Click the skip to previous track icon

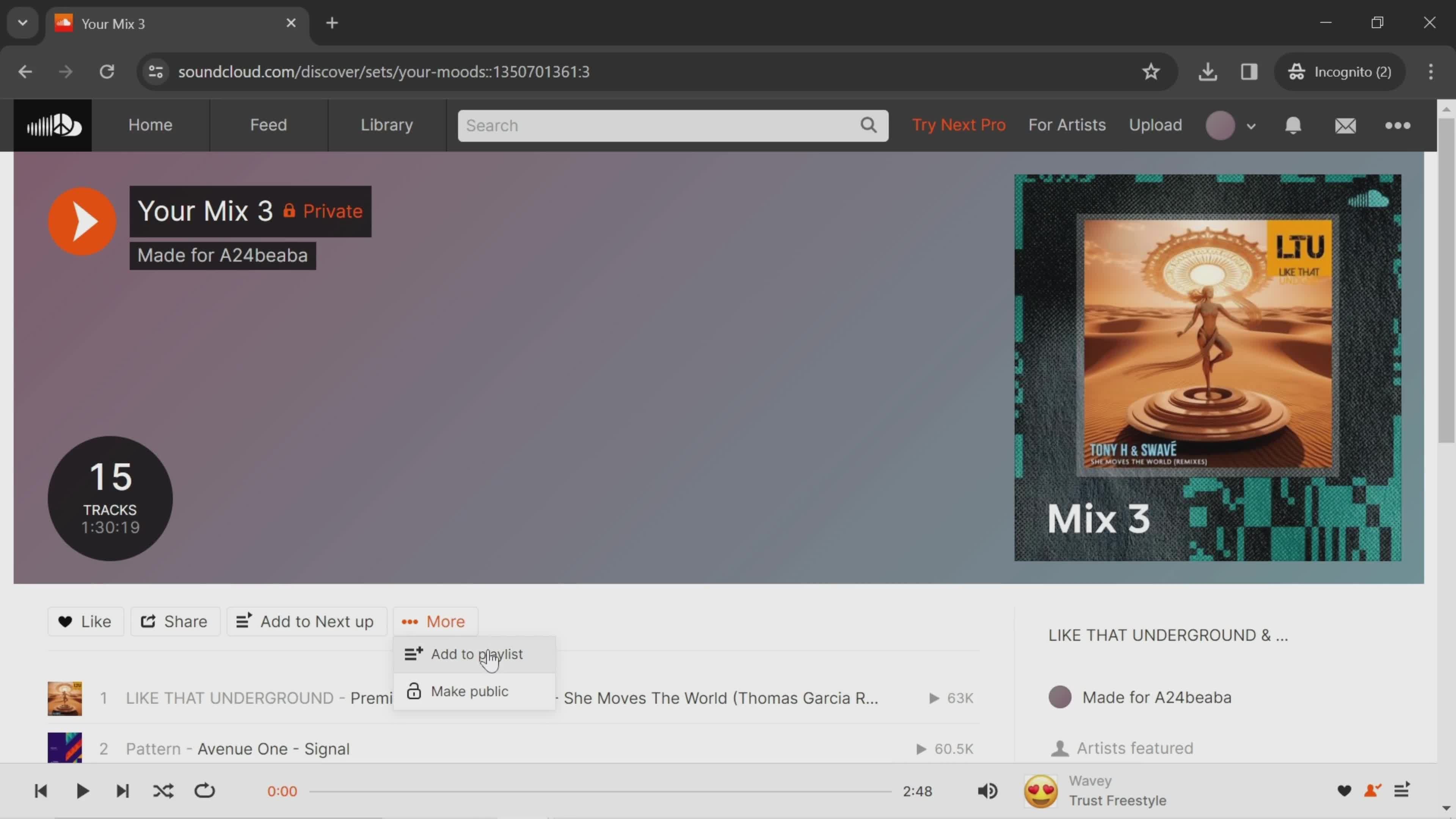pyautogui.click(x=40, y=791)
